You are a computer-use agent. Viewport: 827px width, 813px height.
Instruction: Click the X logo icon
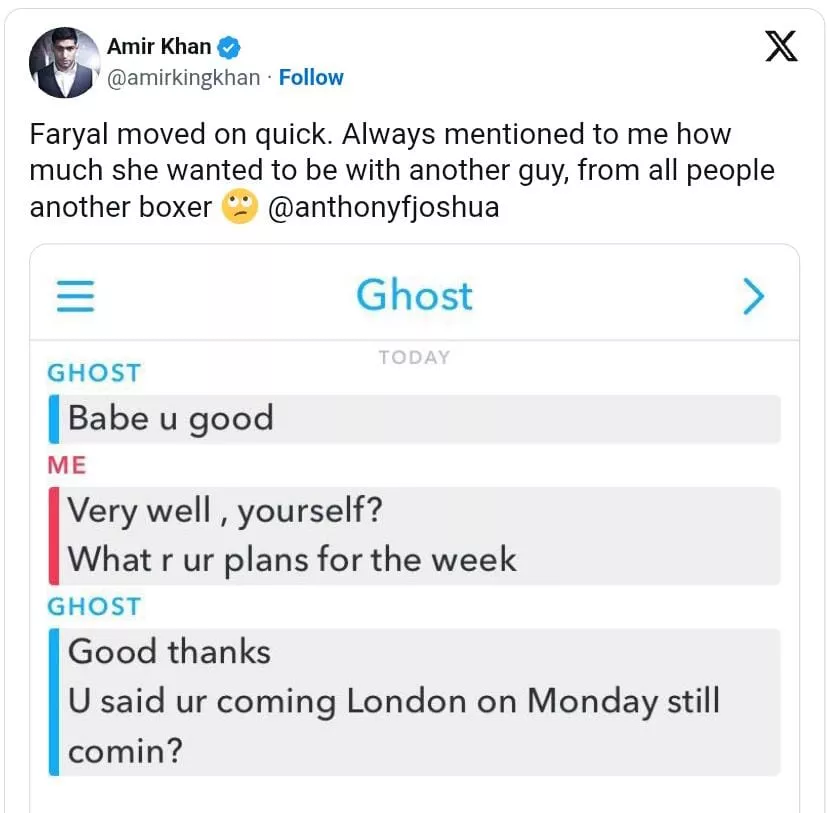click(x=781, y=46)
